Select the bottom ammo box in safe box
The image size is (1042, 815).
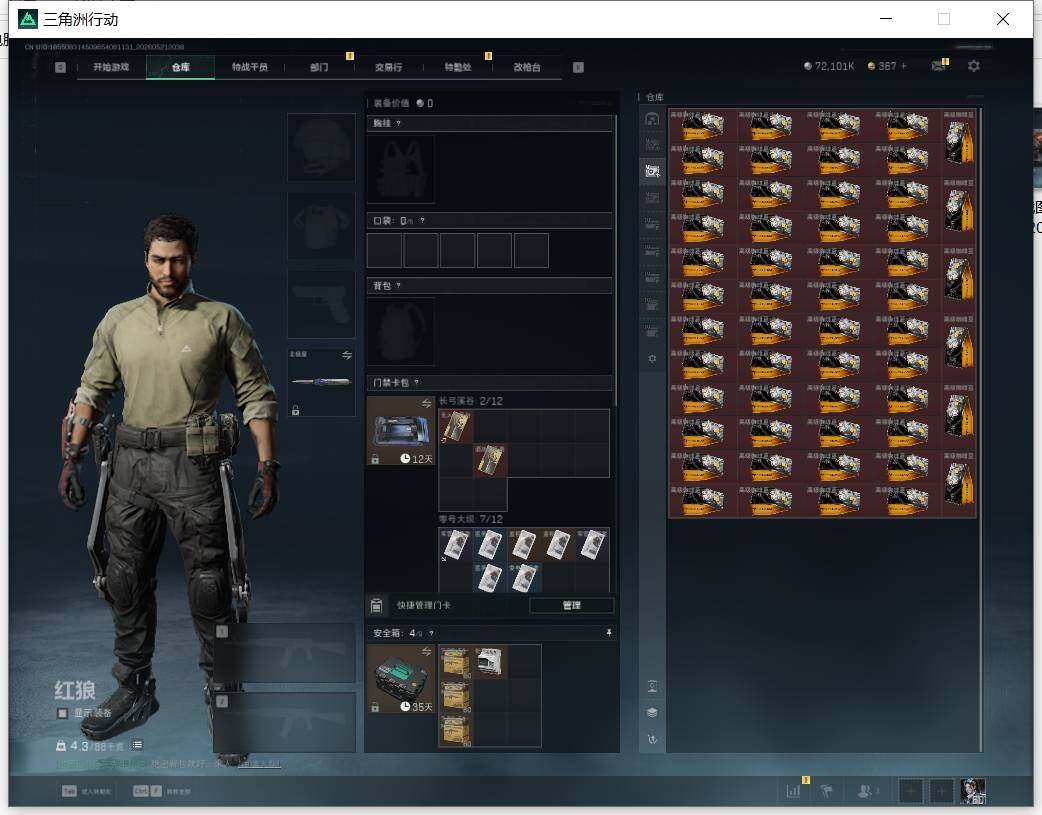coord(456,730)
